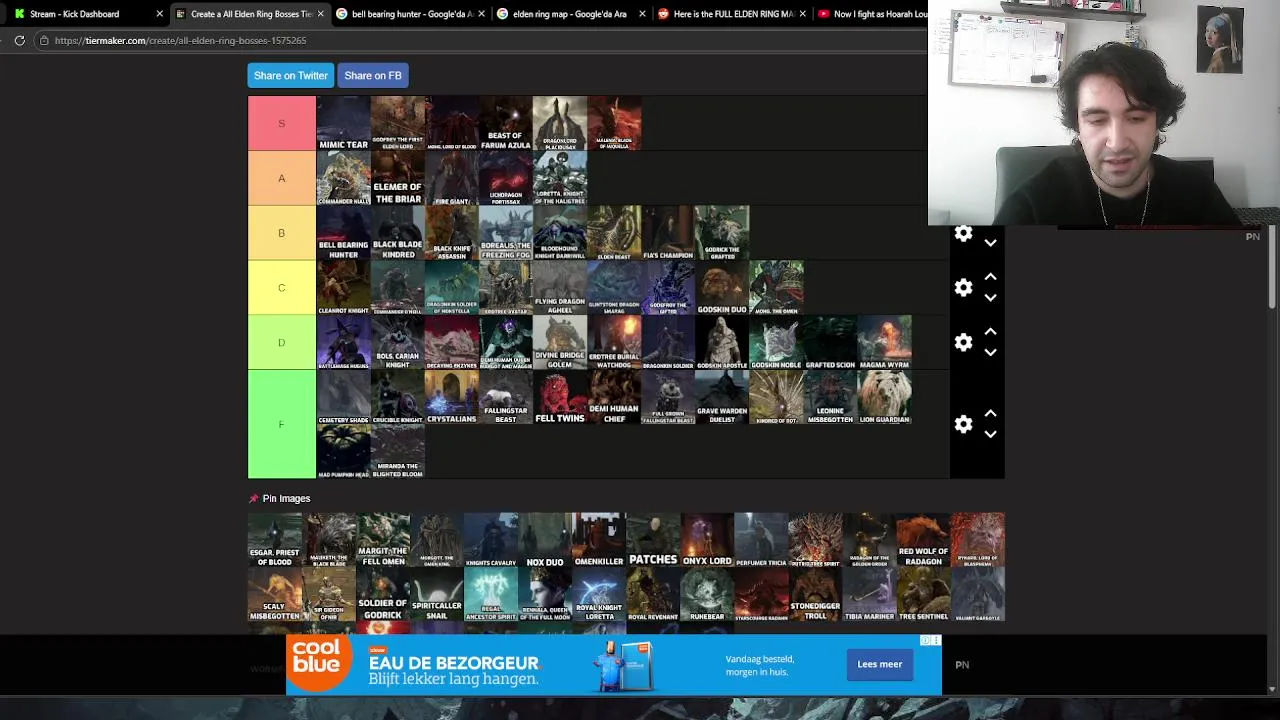Click the page vertical scrollbar down arrow

(x=1272, y=688)
